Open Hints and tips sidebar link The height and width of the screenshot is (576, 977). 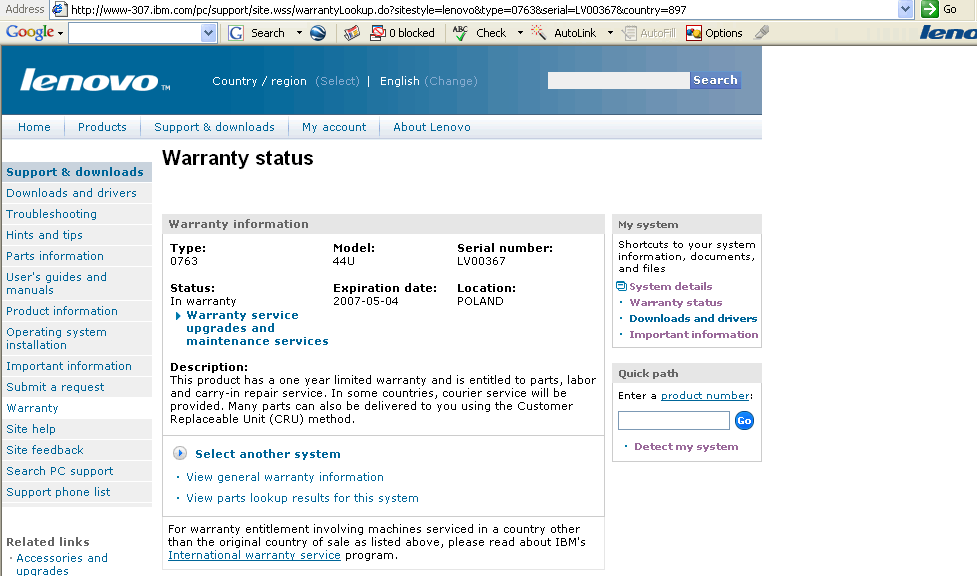(x=44, y=235)
